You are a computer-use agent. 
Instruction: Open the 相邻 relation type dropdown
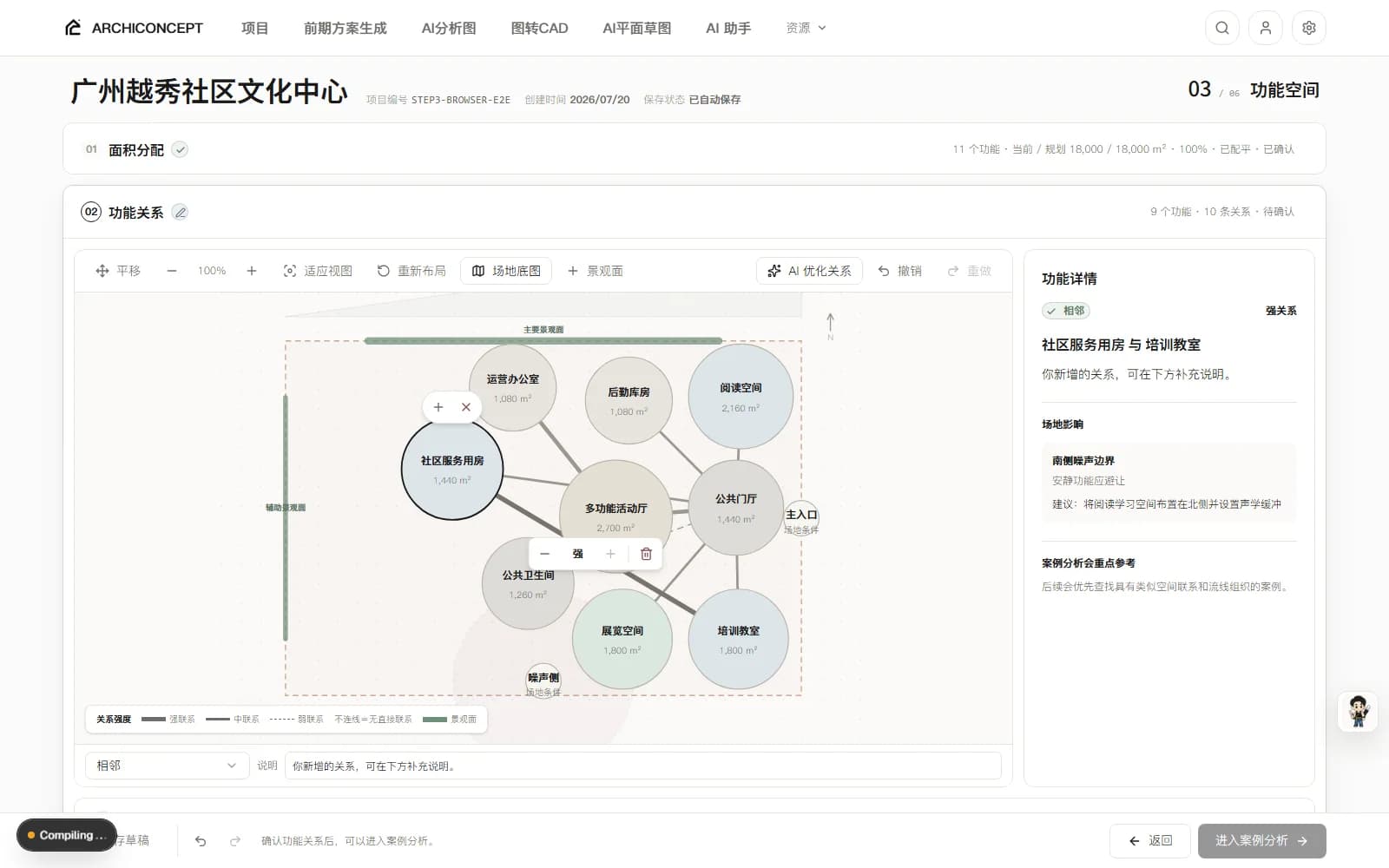(167, 766)
